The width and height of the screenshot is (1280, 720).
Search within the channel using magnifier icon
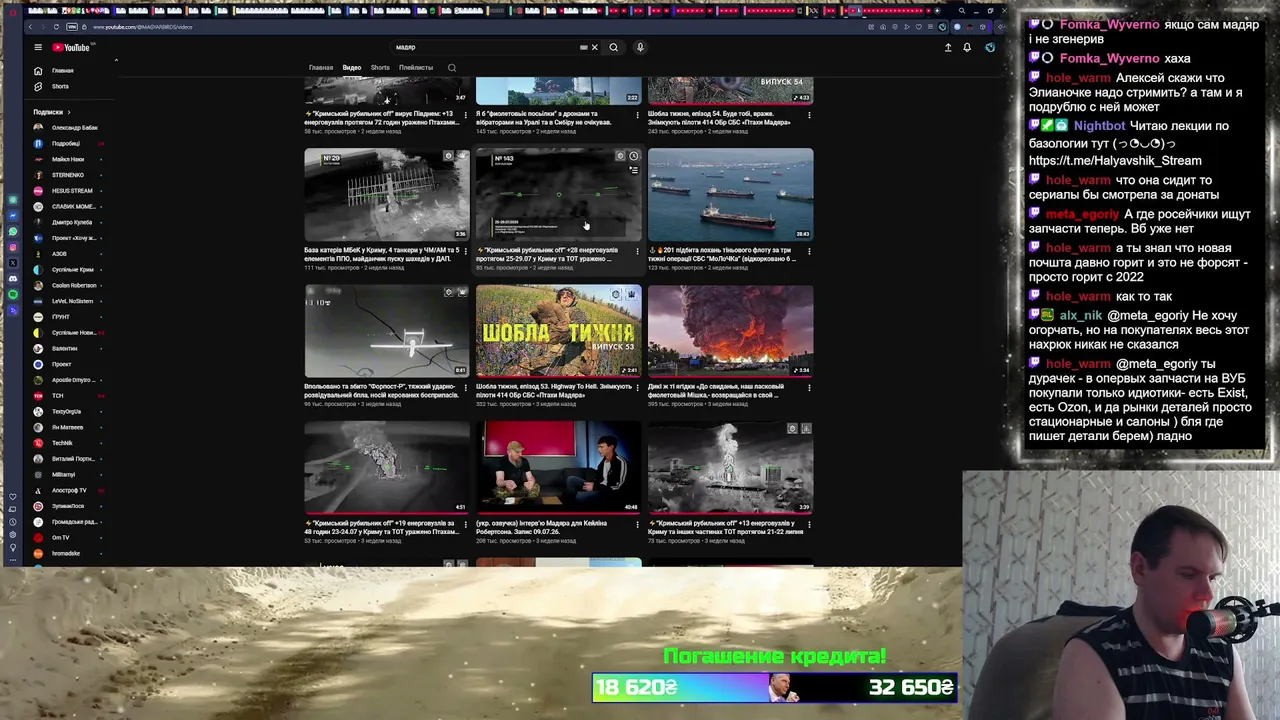(x=452, y=68)
